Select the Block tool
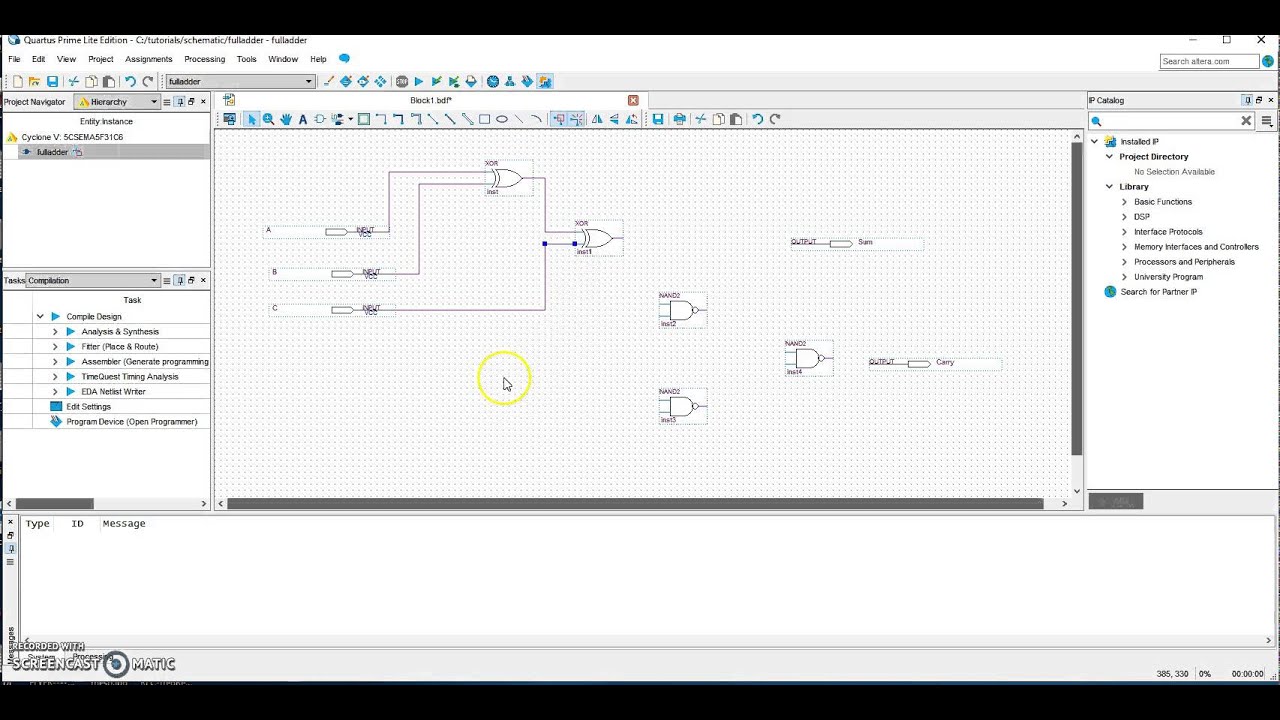The image size is (1280, 720). (363, 119)
